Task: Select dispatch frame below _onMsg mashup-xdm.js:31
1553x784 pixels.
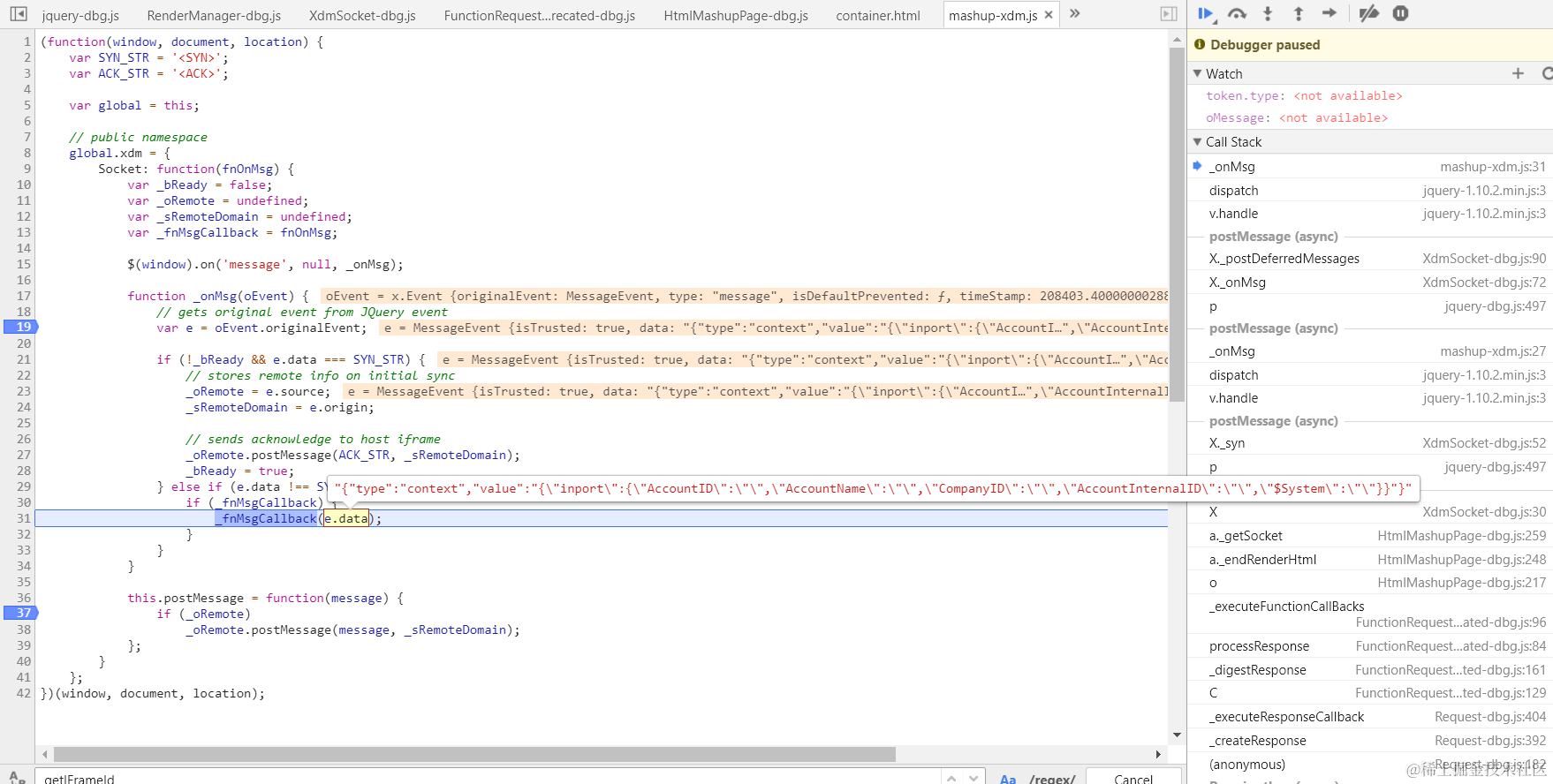Action: tap(1370, 191)
